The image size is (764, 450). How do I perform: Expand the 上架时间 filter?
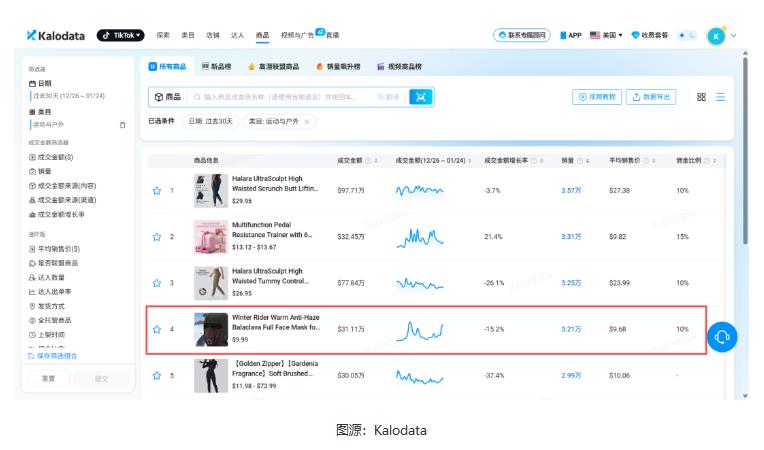point(47,335)
